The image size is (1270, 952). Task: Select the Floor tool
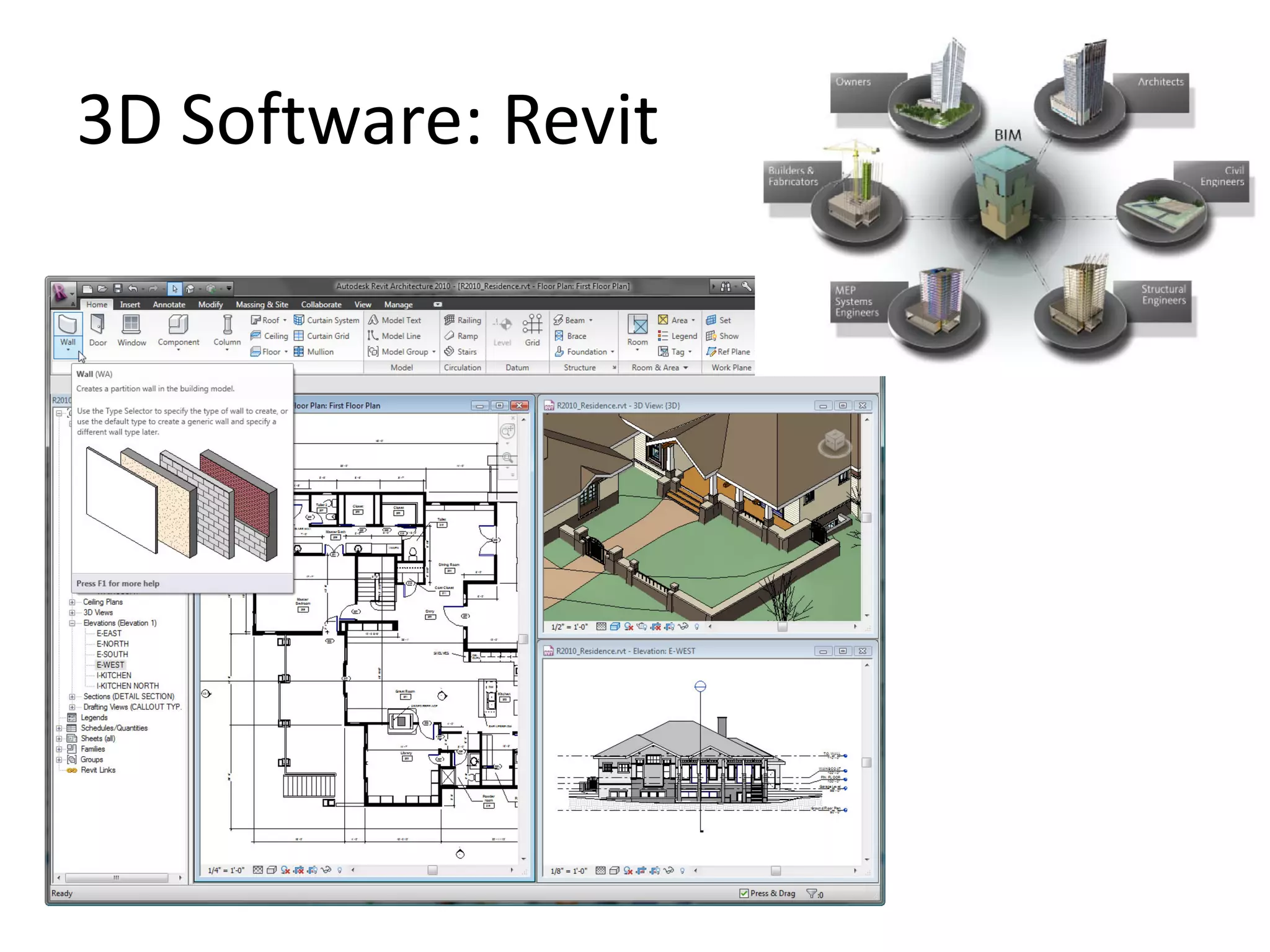pos(265,351)
